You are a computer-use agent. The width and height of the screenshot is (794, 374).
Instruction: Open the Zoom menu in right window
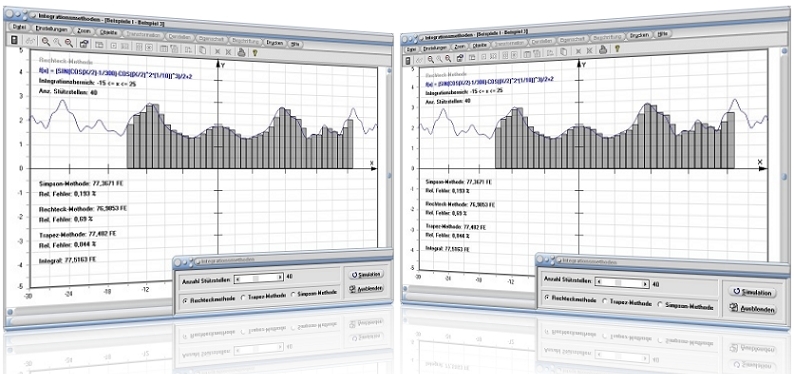[x=460, y=47]
